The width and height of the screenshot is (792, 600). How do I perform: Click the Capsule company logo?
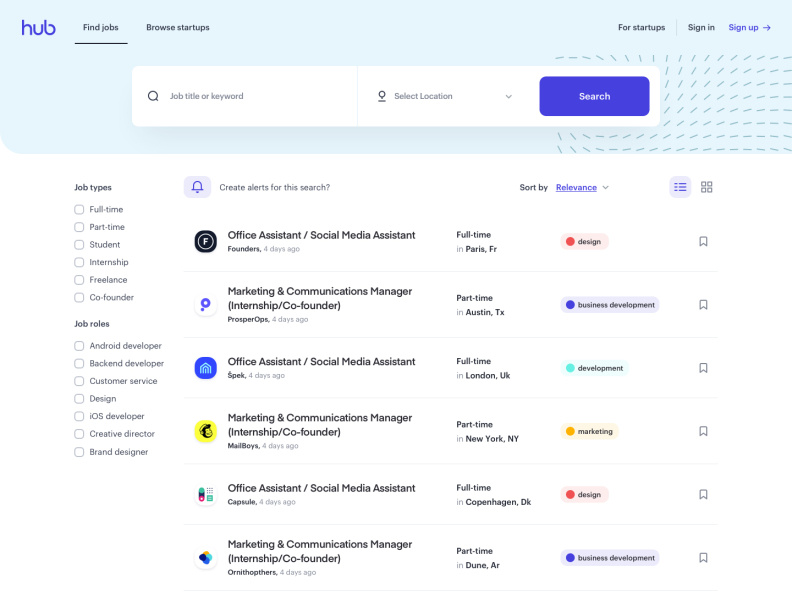206,494
